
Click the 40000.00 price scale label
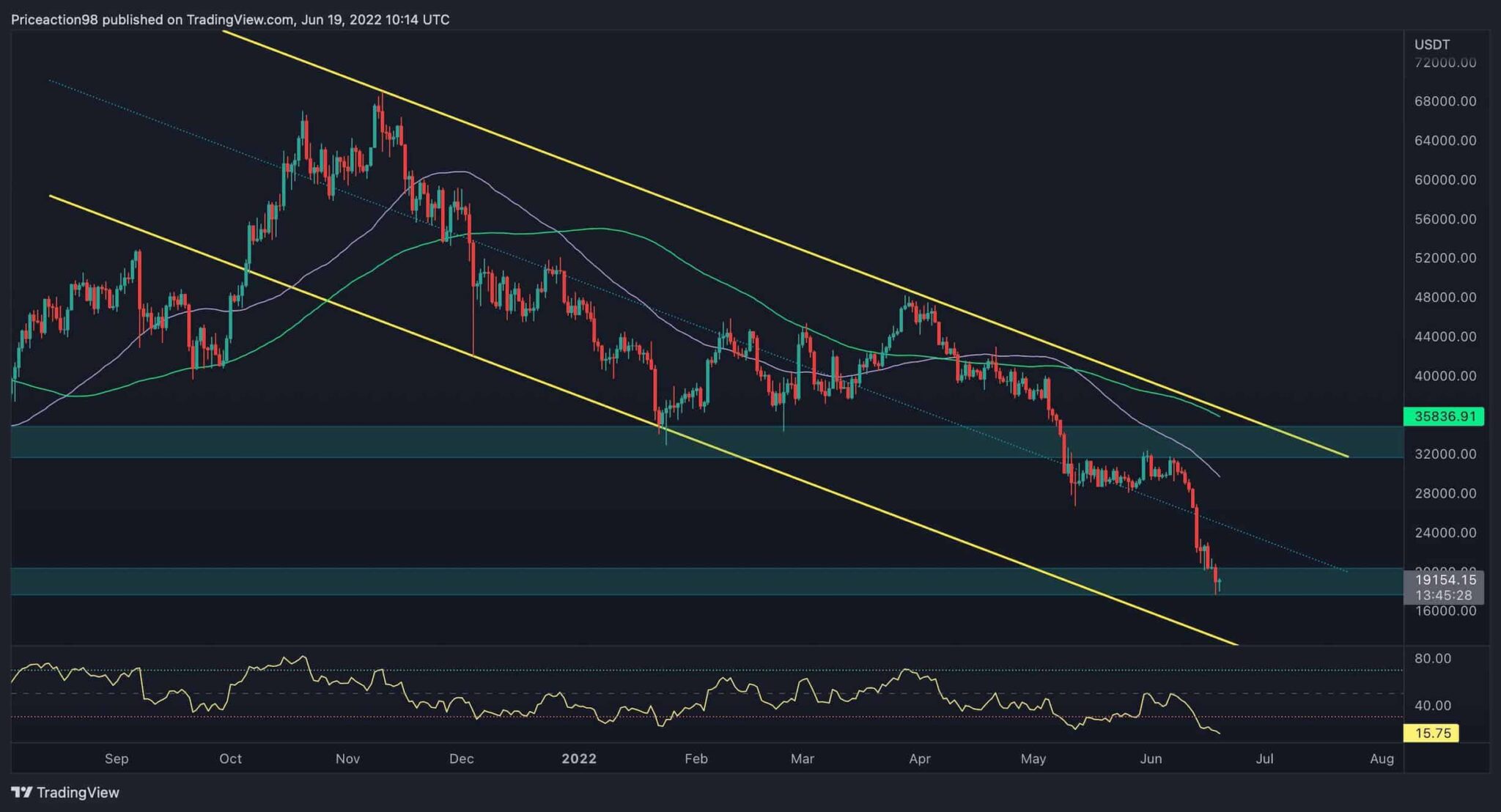point(1445,376)
